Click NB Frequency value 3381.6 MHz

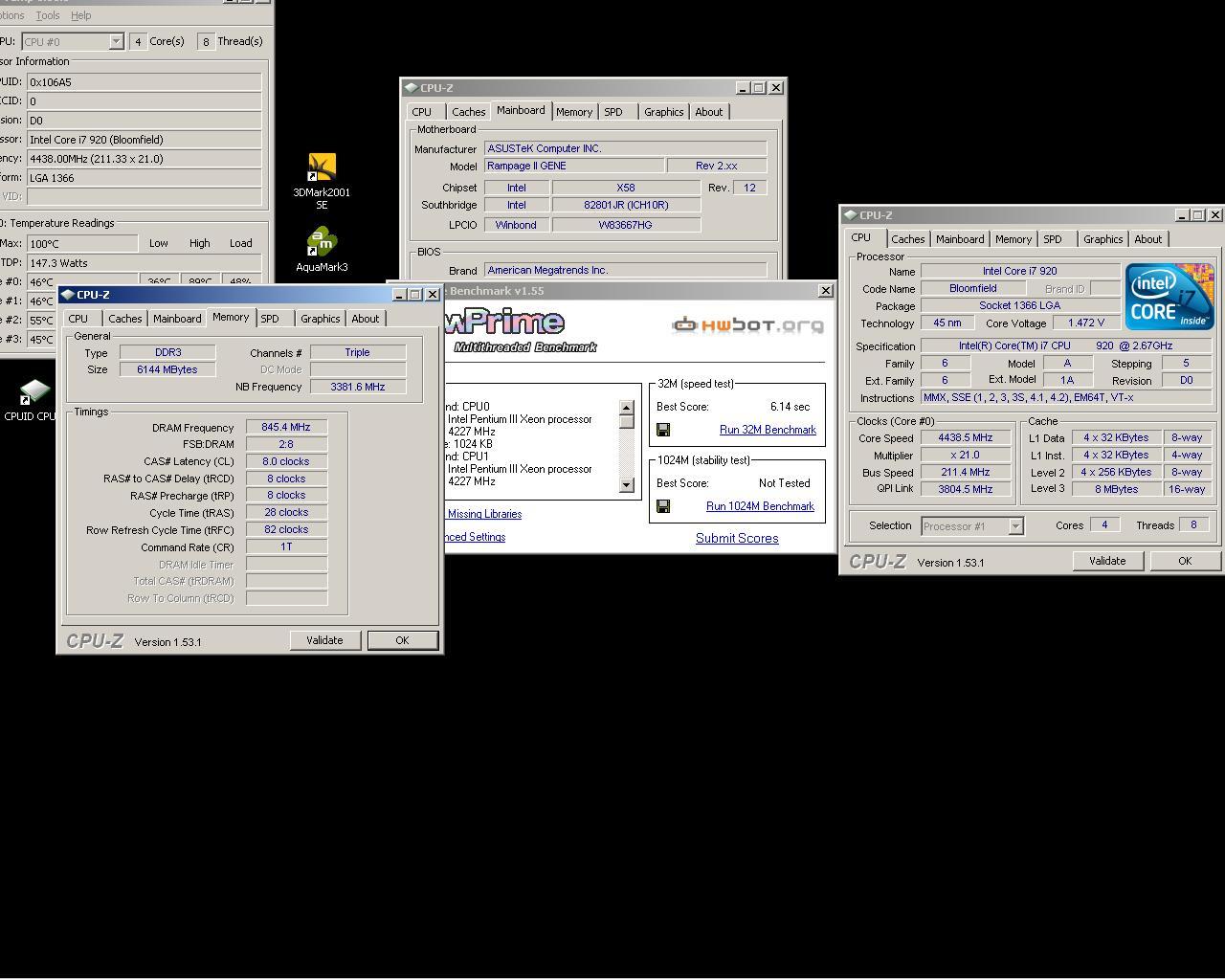coord(357,387)
